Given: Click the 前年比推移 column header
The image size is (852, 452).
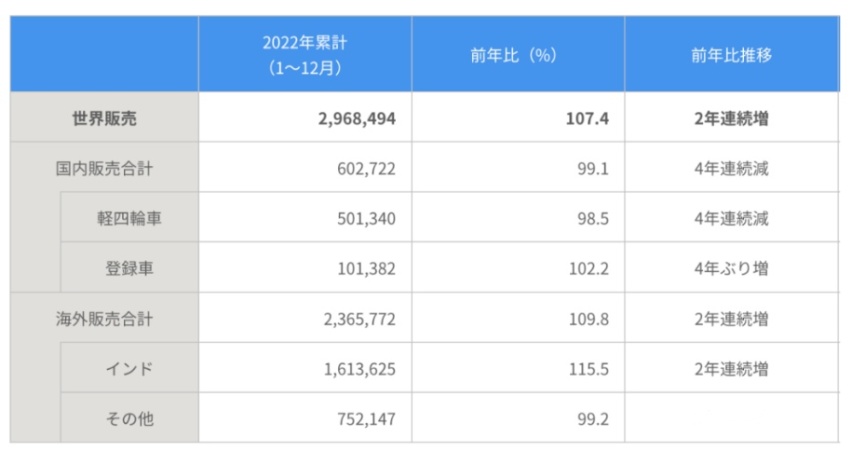Looking at the screenshot, I should coord(731,55).
